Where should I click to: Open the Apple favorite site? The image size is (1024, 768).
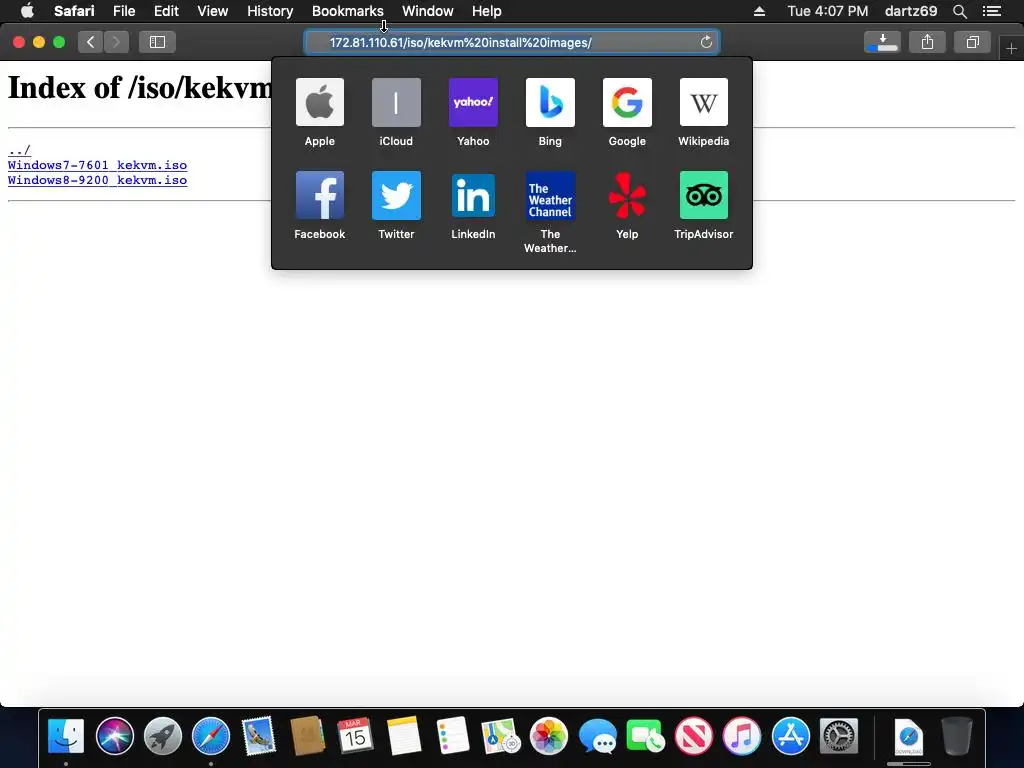click(319, 103)
